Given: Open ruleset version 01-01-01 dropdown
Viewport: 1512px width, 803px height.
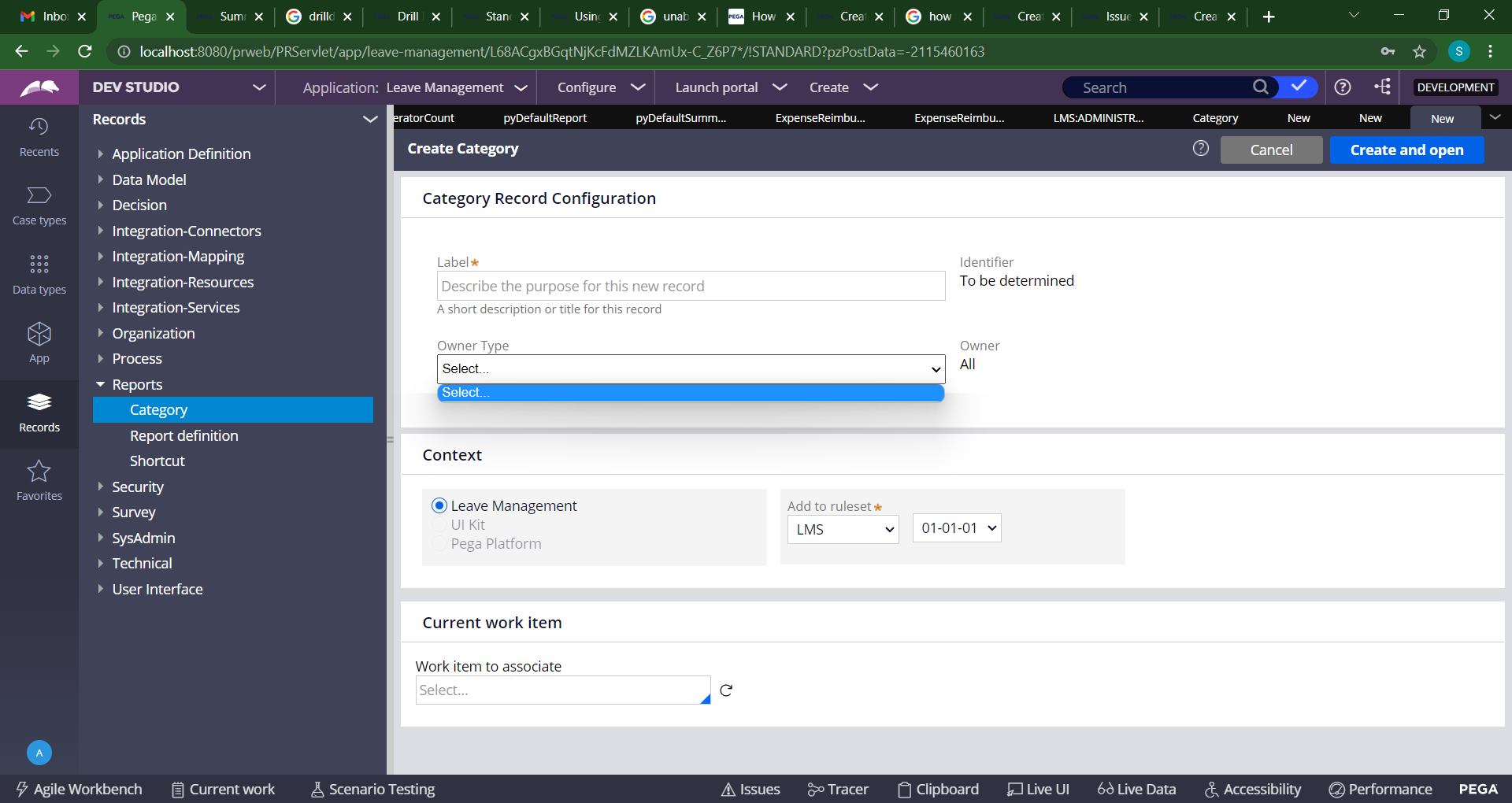Looking at the screenshot, I should tap(957, 528).
